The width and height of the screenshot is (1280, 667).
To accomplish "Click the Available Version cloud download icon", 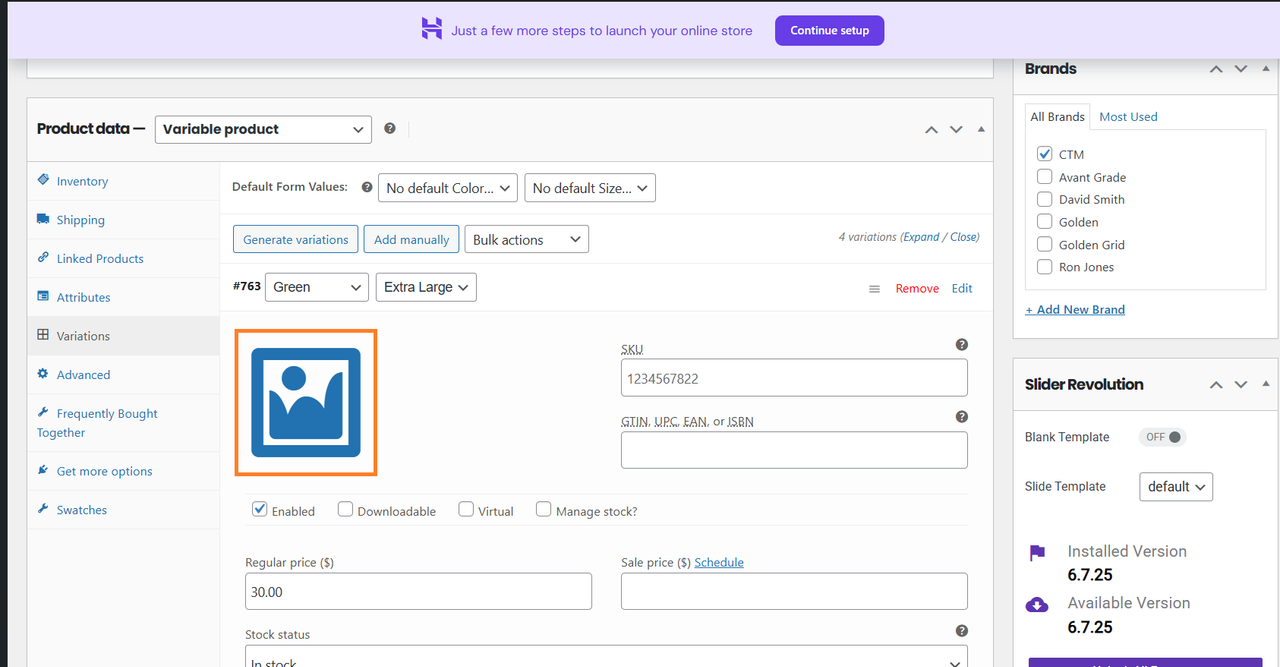I will point(1037,605).
